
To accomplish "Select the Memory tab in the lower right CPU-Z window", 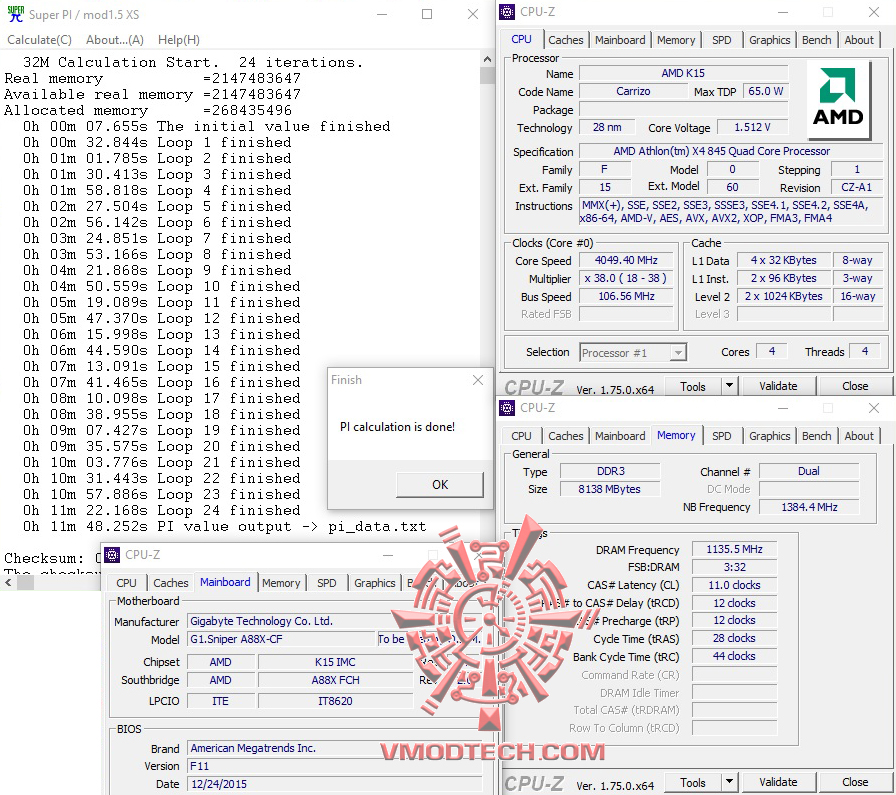I will point(676,435).
